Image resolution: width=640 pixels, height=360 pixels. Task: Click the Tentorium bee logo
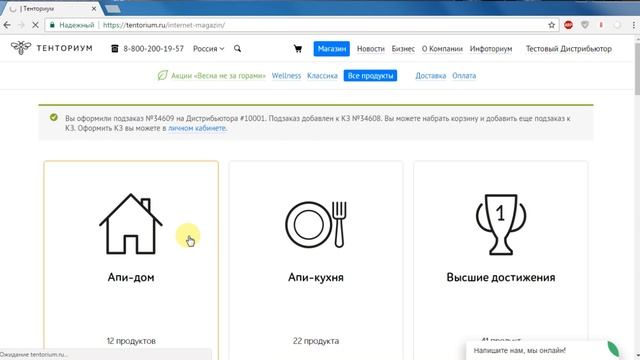point(21,48)
